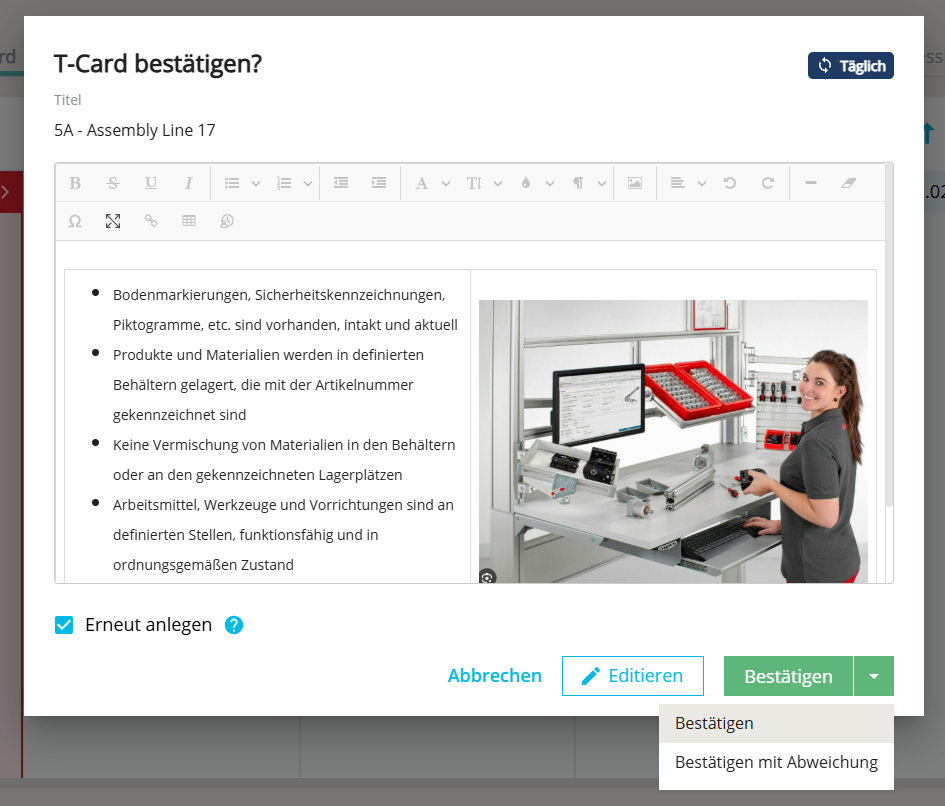Insert a table into the editor
Viewport: 945px width, 806px height.
[x=189, y=221]
